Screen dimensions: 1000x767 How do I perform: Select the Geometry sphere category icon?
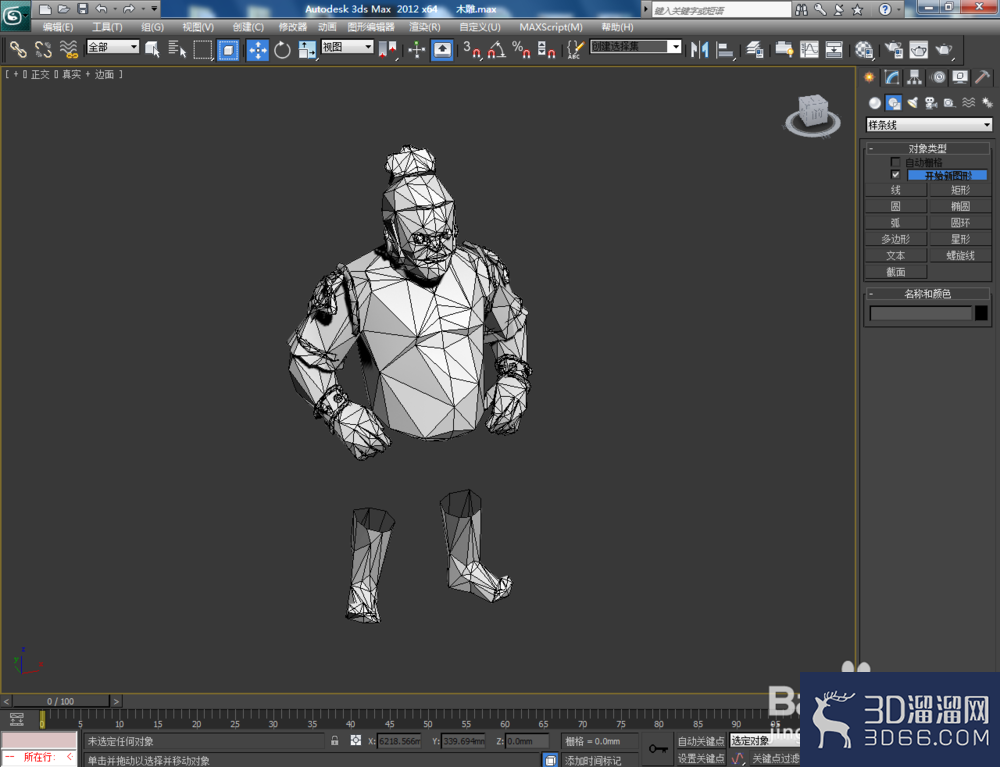click(874, 103)
